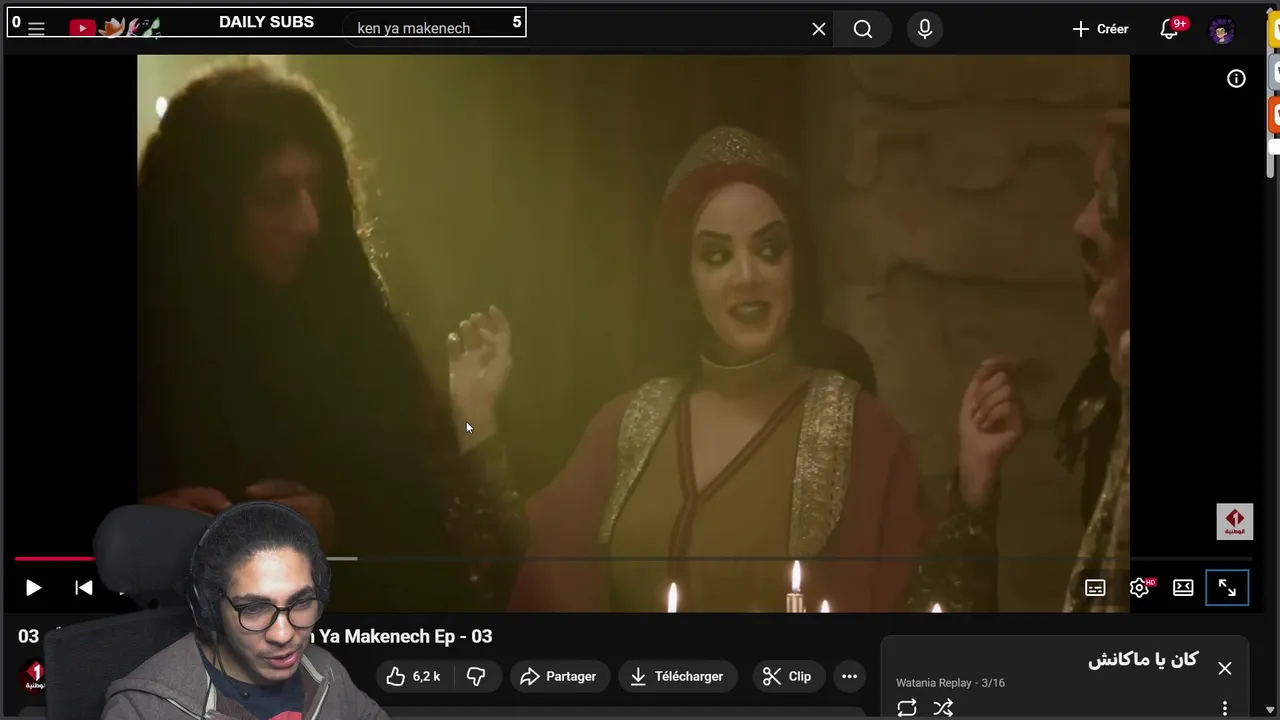The height and width of the screenshot is (720, 1280).
Task: Jump to the previous video in playlist
Action: (84, 588)
